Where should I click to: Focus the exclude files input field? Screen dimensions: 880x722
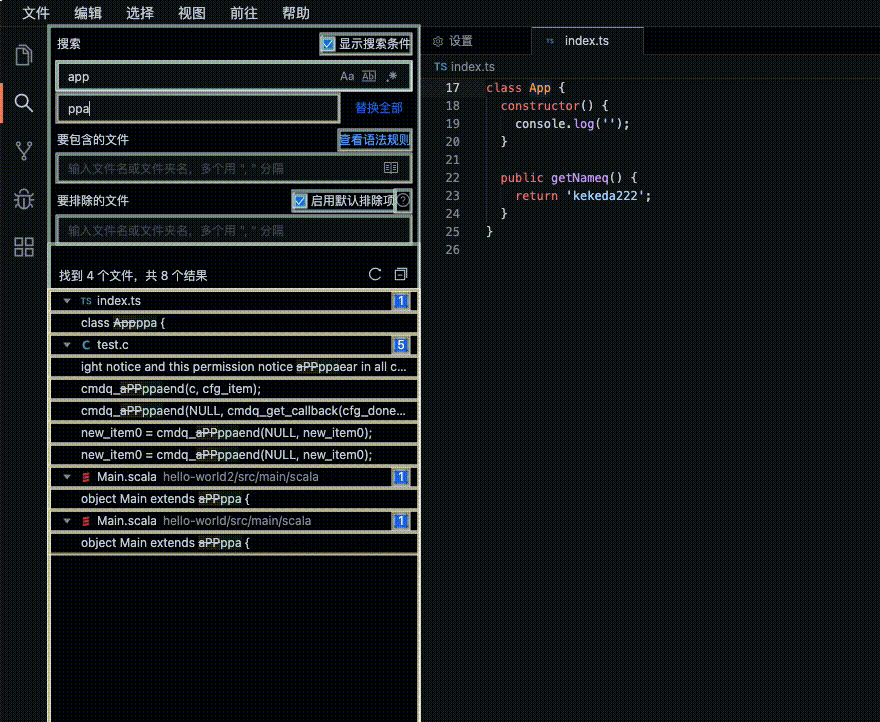tap(234, 230)
